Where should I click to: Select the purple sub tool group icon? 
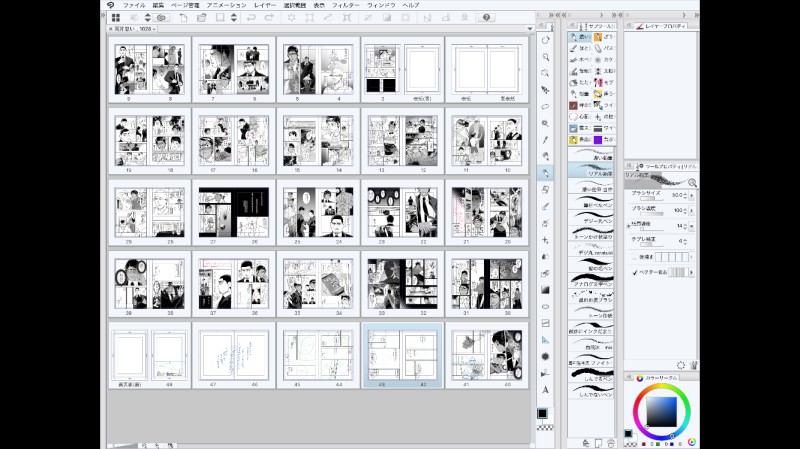pyautogui.click(x=597, y=140)
